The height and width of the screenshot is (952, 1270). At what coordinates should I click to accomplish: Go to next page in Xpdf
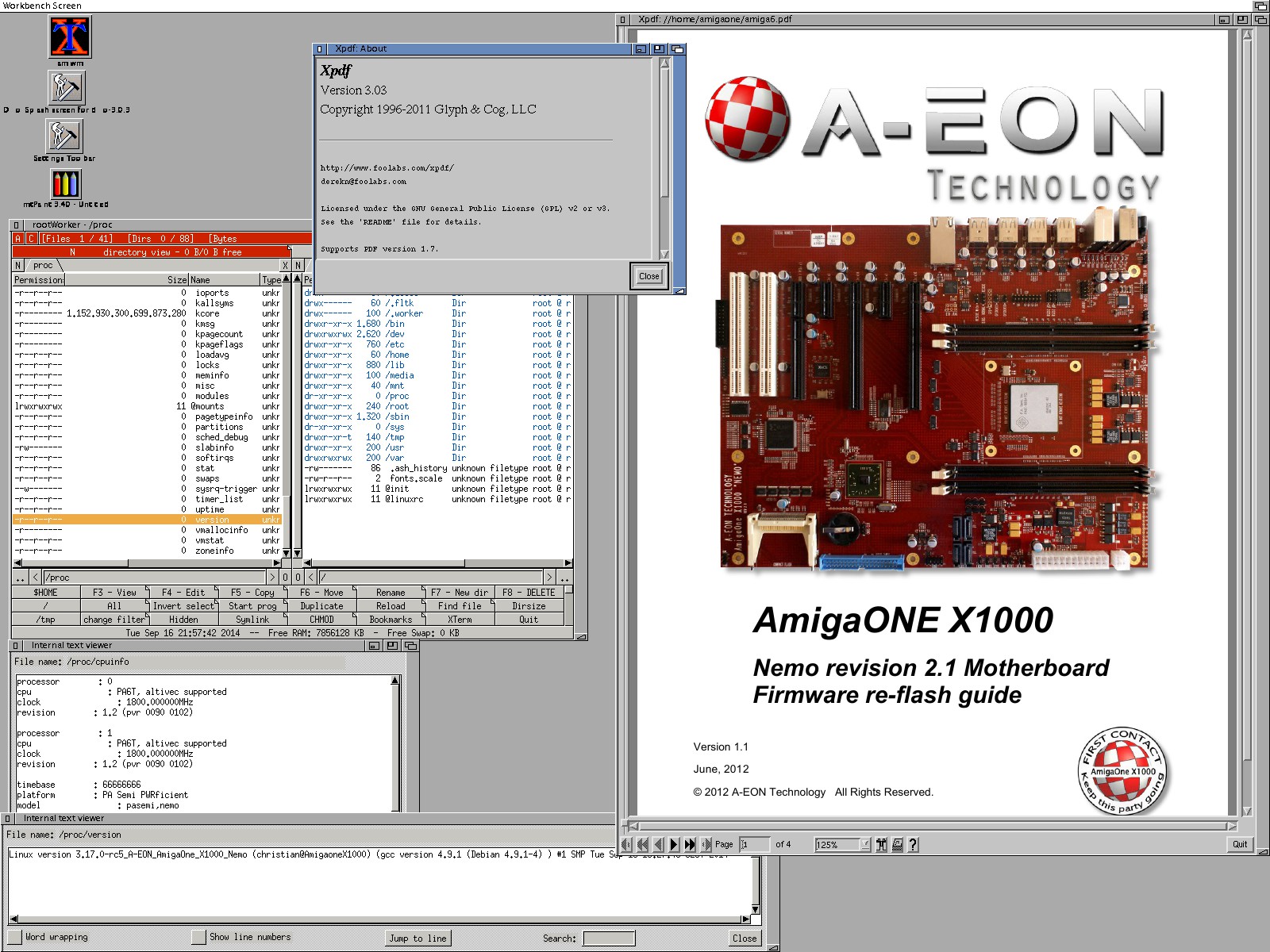(x=674, y=845)
